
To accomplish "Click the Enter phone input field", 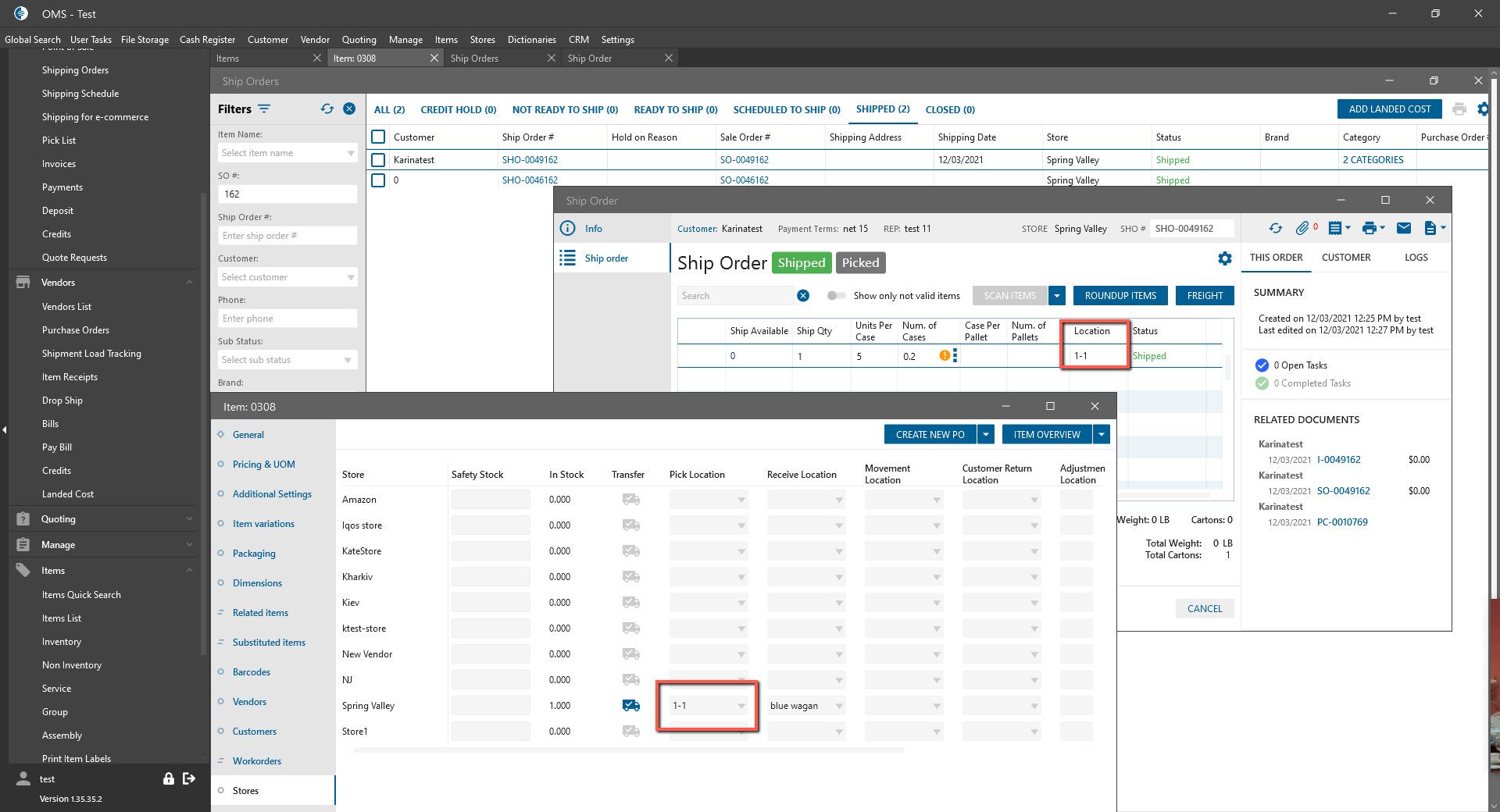I will tap(287, 319).
